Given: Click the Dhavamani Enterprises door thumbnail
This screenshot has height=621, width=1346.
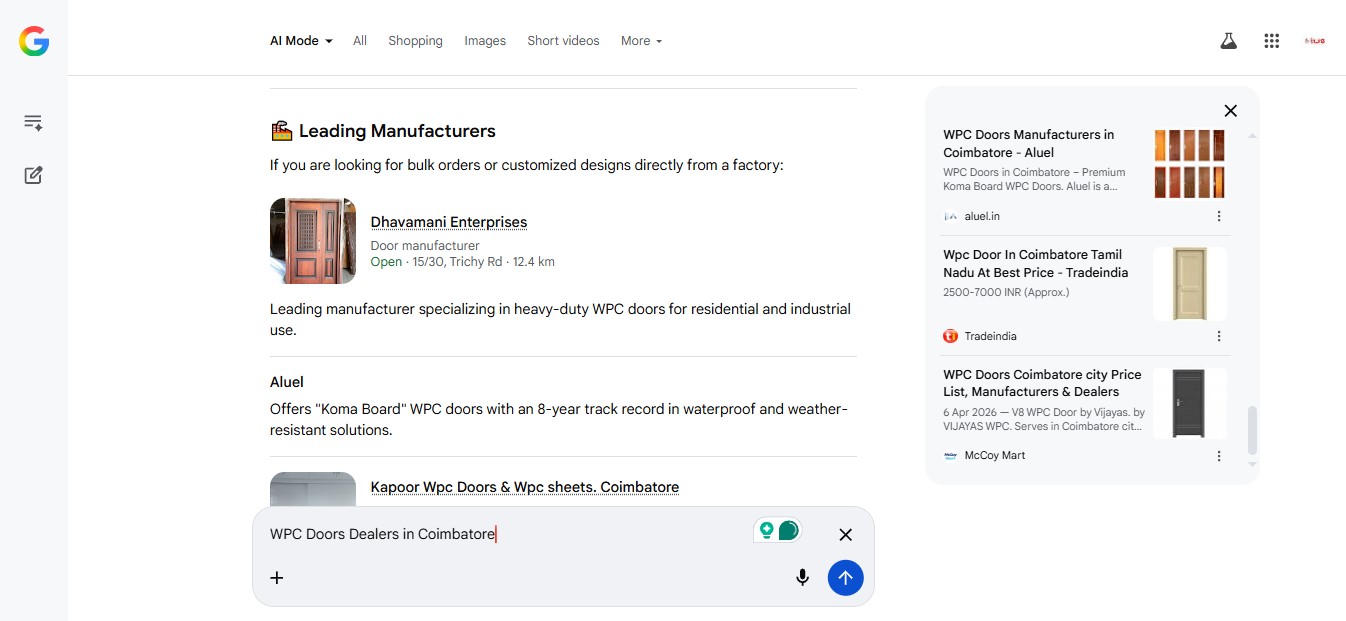Looking at the screenshot, I should pos(313,241).
